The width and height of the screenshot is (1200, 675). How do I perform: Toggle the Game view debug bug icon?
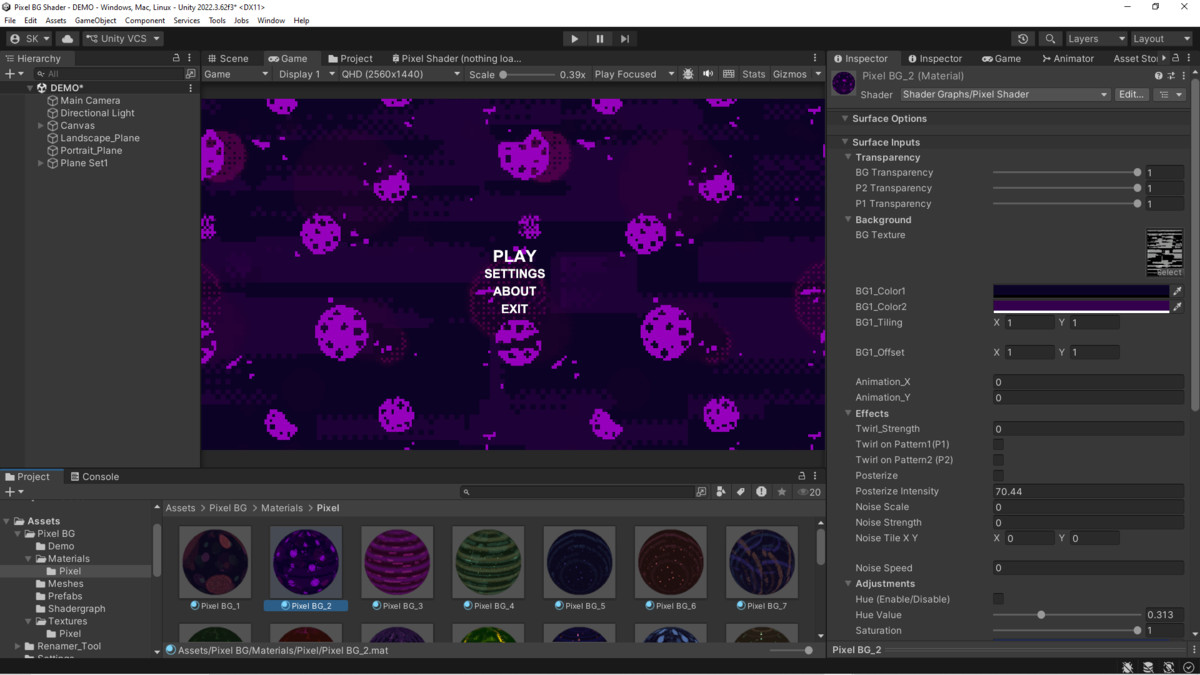[x=688, y=74]
